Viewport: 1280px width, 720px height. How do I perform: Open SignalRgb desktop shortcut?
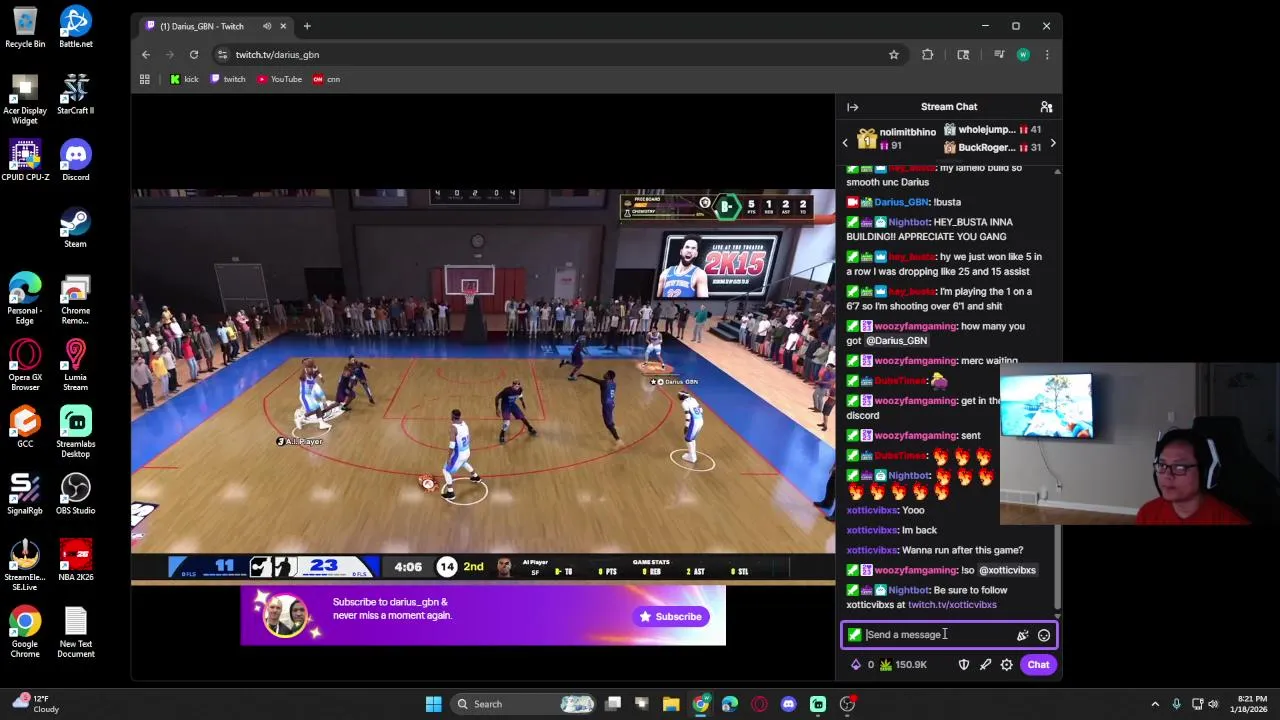25,494
